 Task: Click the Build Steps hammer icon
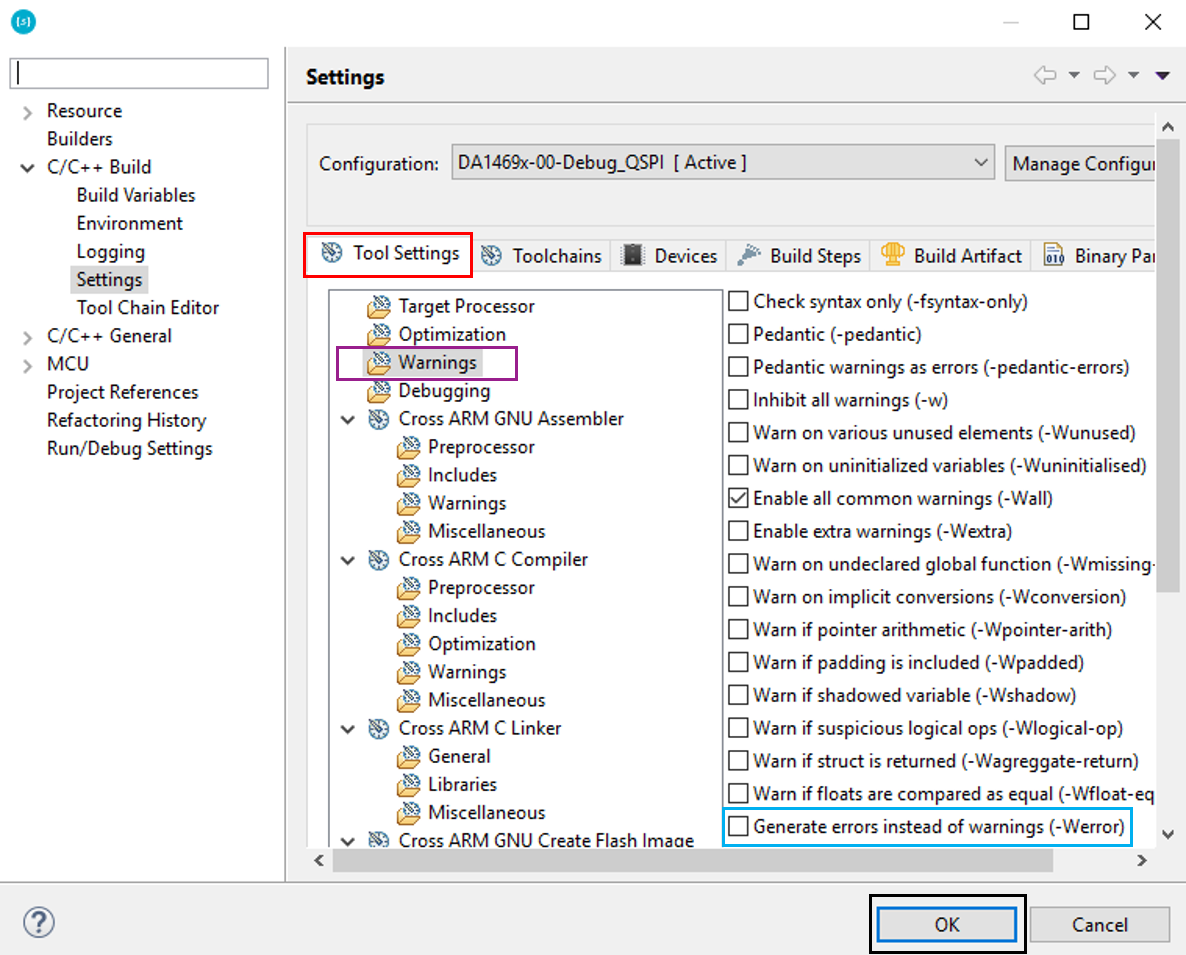tap(749, 255)
